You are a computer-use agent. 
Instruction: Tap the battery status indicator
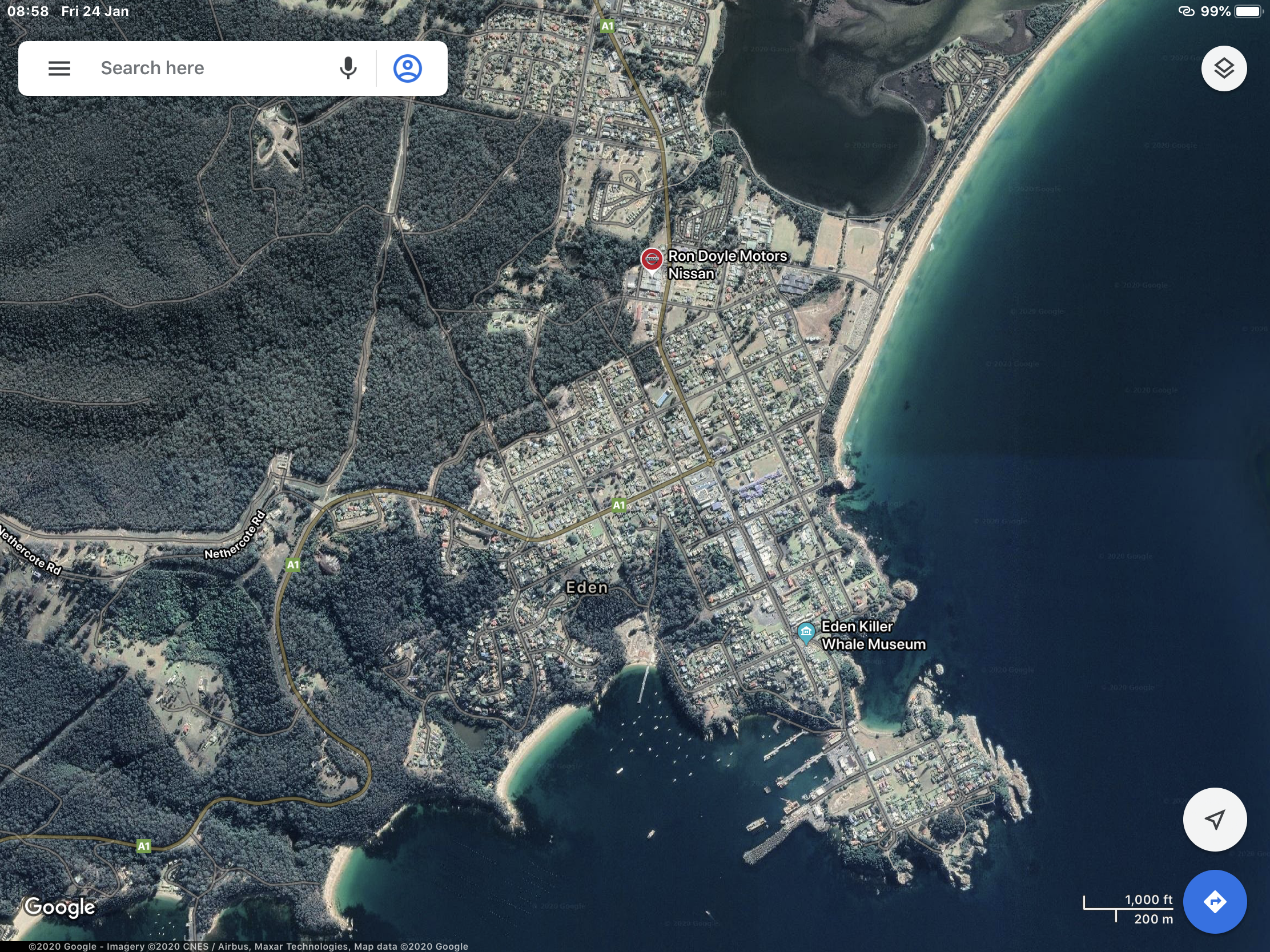click(x=1247, y=11)
